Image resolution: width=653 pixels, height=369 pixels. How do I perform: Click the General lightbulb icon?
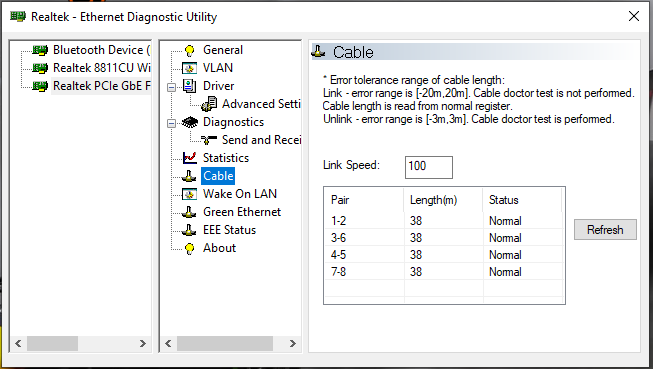coord(189,50)
